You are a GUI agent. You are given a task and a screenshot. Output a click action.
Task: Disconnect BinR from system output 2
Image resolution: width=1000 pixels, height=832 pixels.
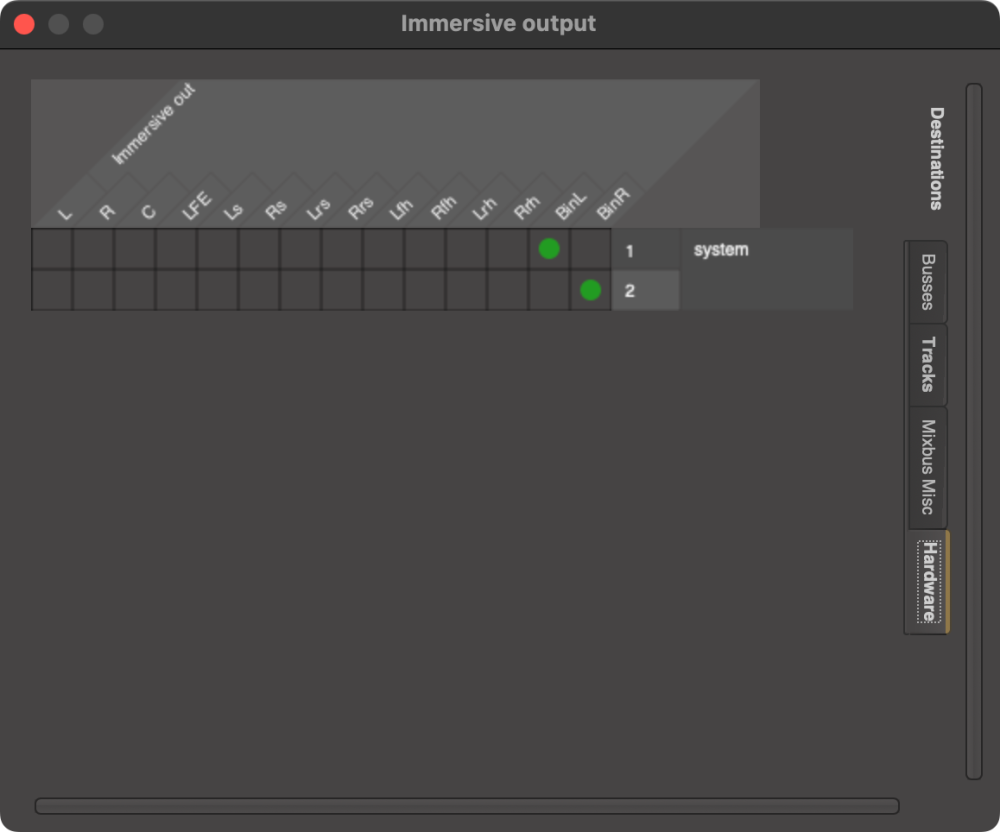pos(591,289)
